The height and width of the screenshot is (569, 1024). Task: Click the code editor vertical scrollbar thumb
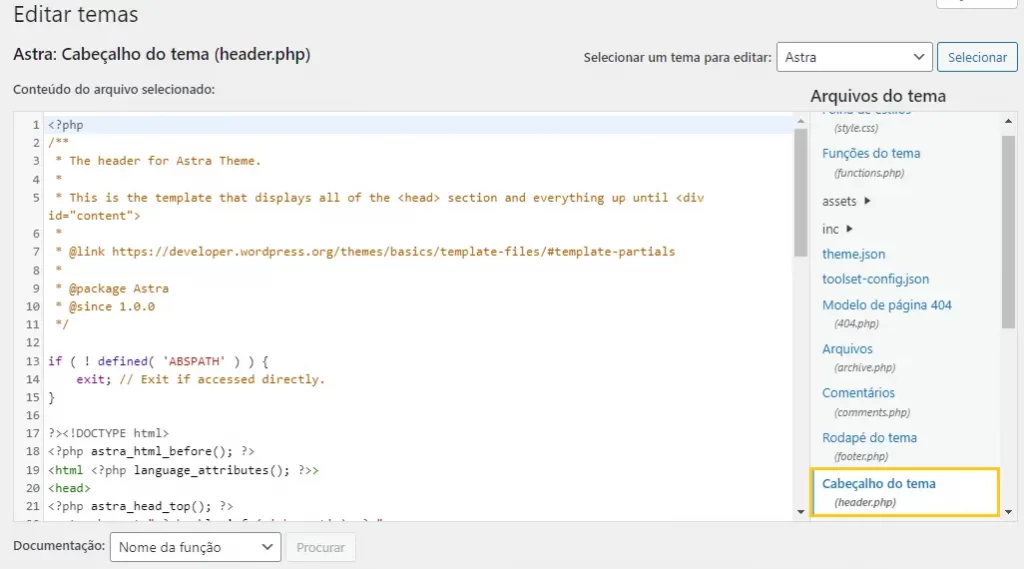(x=801, y=193)
